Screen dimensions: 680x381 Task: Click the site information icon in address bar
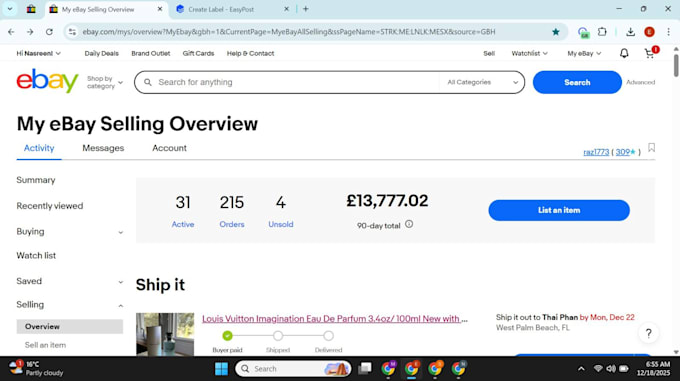click(72, 32)
